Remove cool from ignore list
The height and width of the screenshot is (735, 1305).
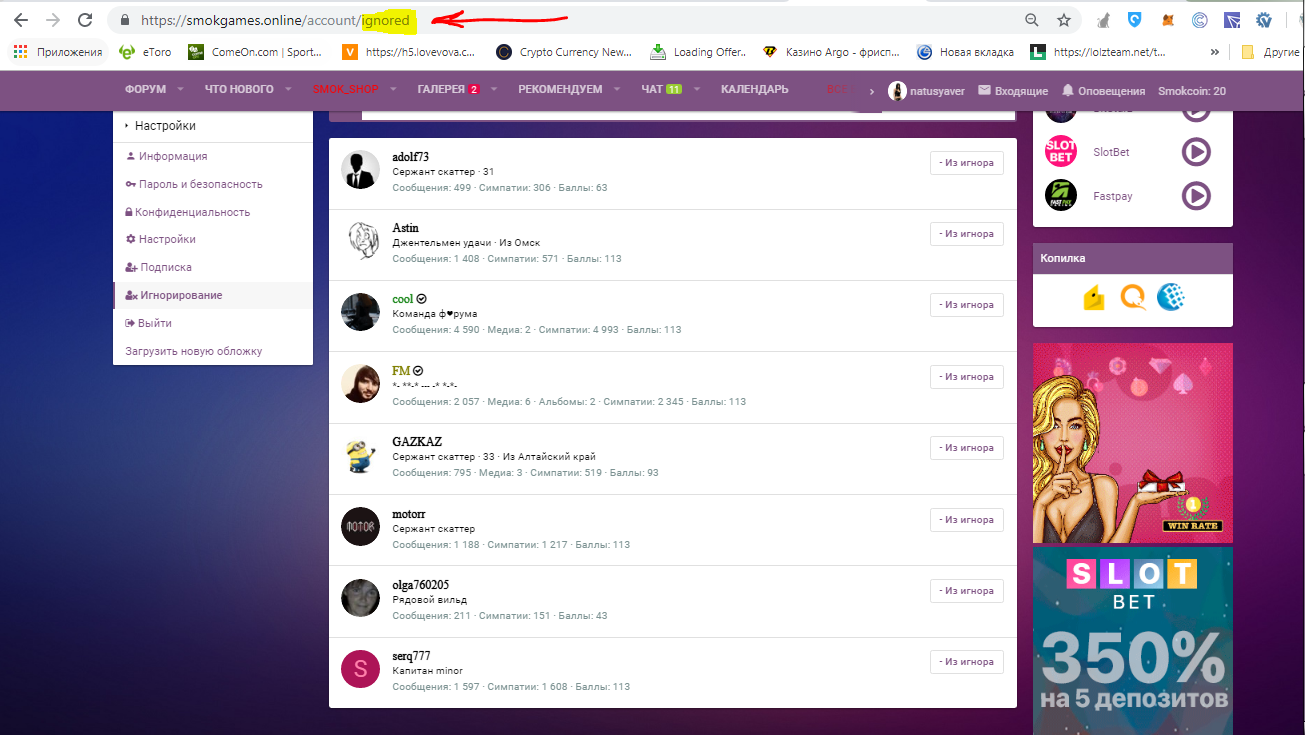click(966, 304)
